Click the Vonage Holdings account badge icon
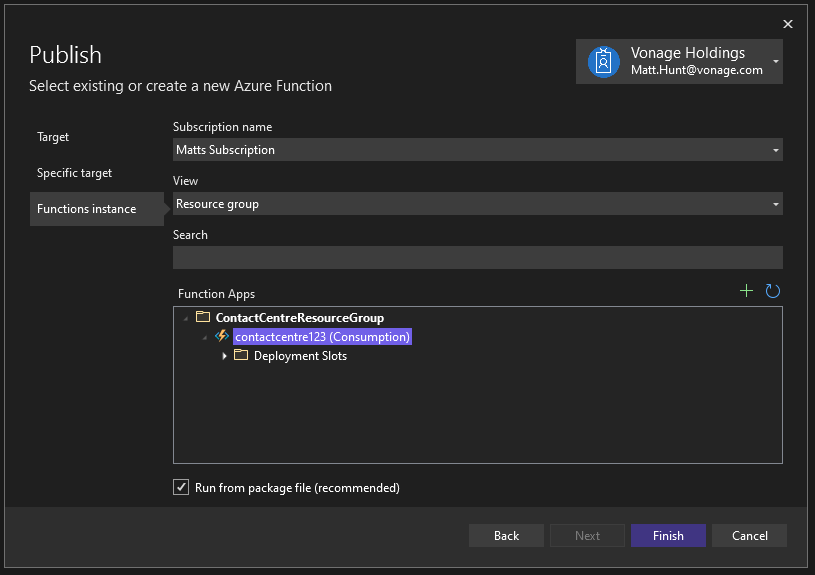The height and width of the screenshot is (575, 815). coord(603,62)
